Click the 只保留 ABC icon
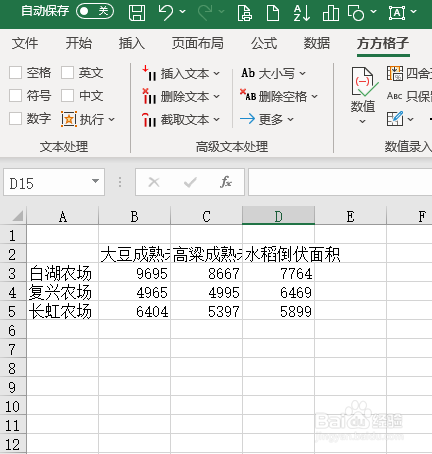Screen dimensions: 432x454 (394, 96)
